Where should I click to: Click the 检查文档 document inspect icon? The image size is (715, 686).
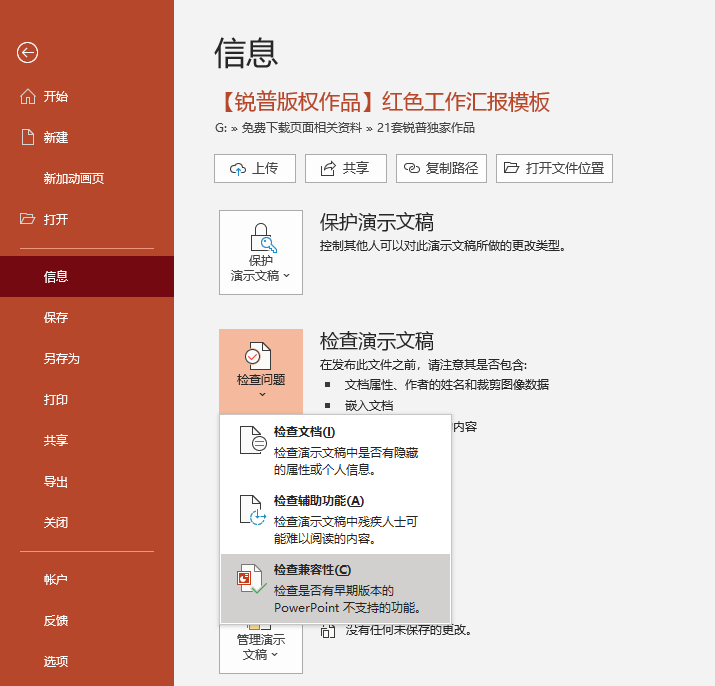(x=253, y=440)
